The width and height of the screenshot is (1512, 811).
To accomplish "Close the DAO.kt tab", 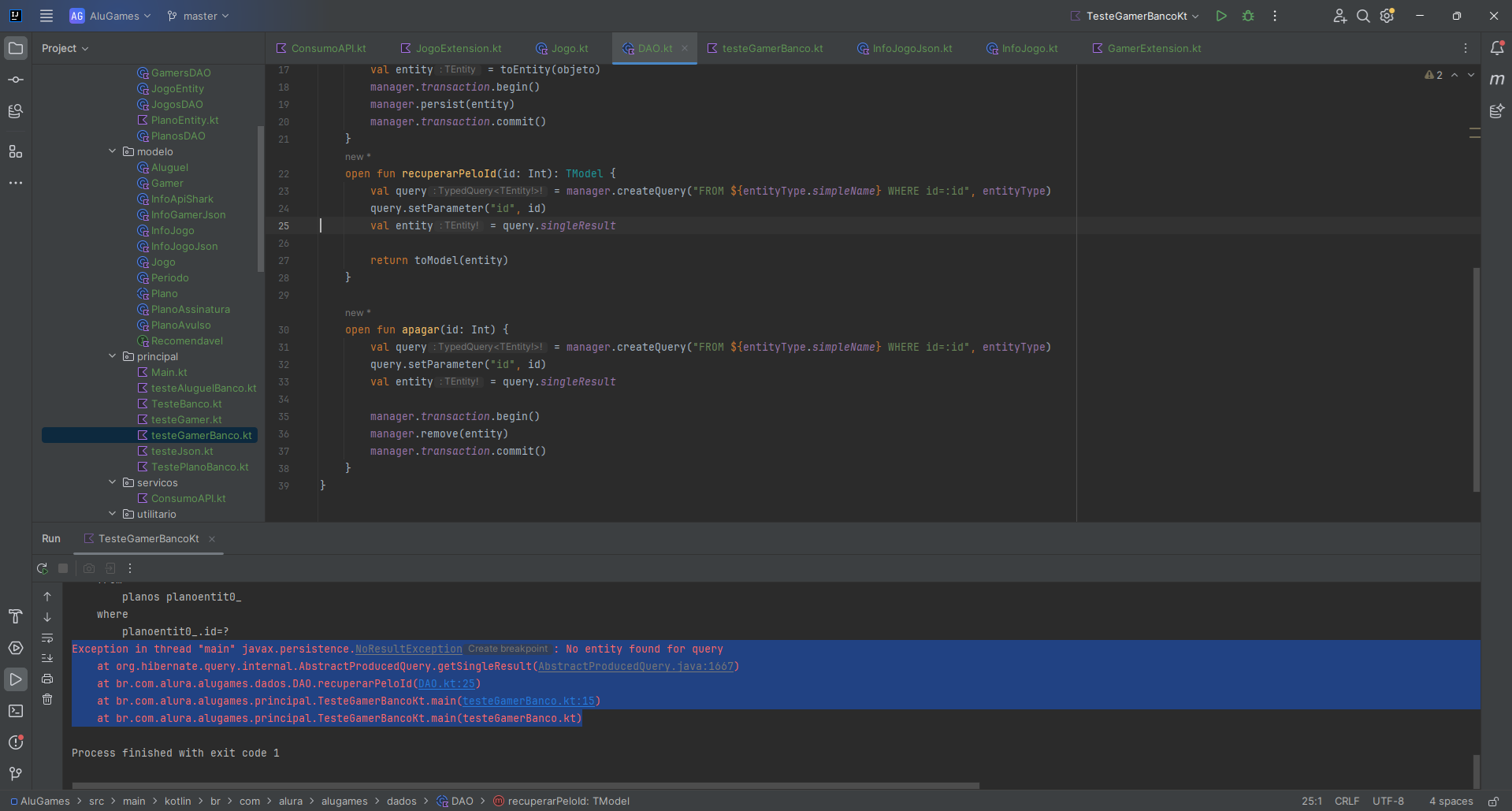I will point(685,48).
